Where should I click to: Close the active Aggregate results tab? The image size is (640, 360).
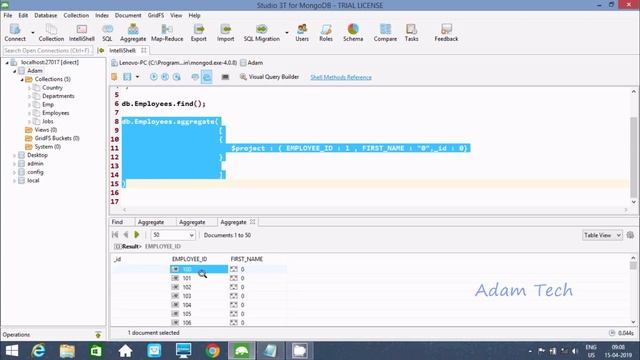pos(253,222)
